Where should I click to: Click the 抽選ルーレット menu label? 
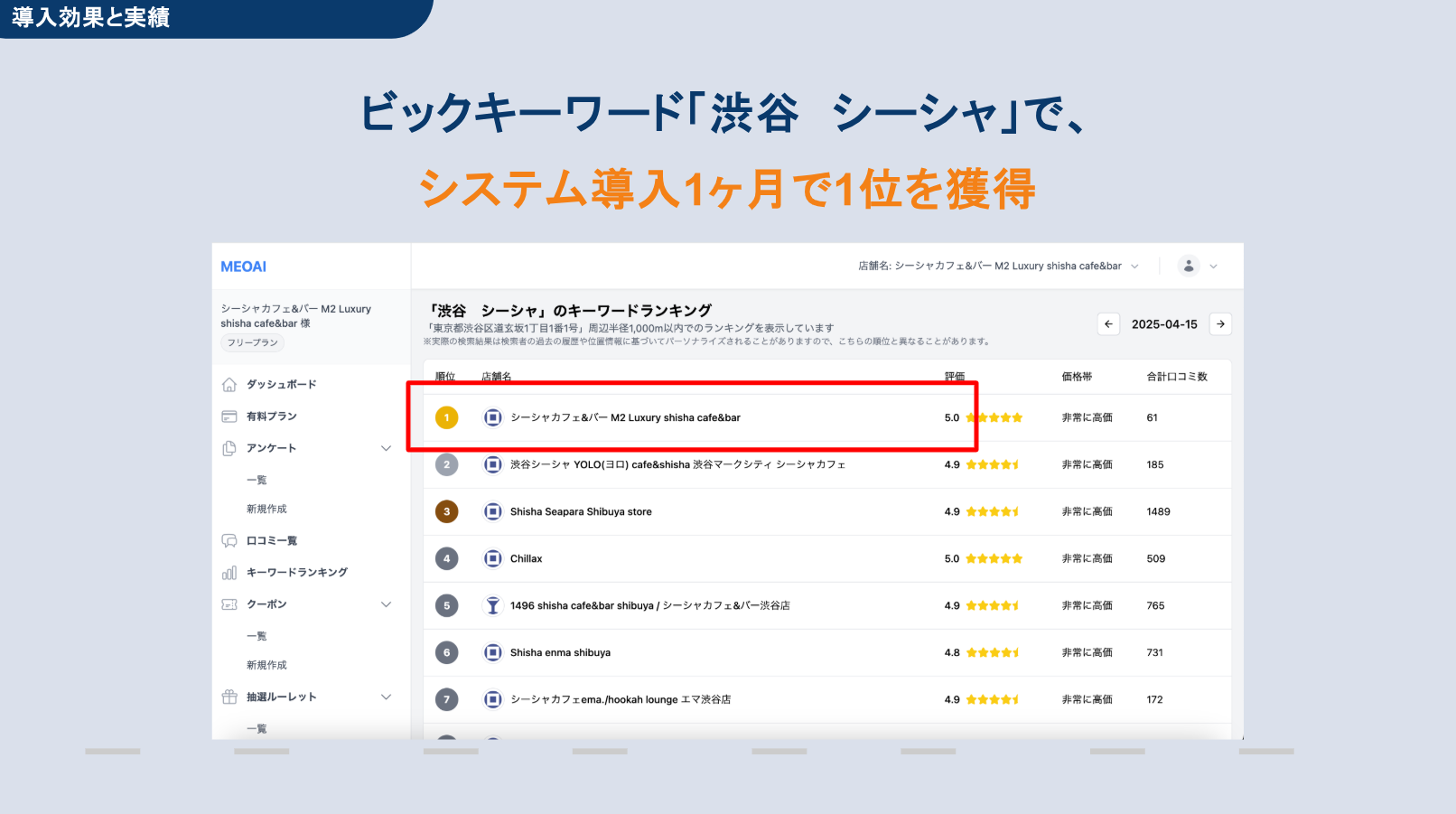point(282,697)
